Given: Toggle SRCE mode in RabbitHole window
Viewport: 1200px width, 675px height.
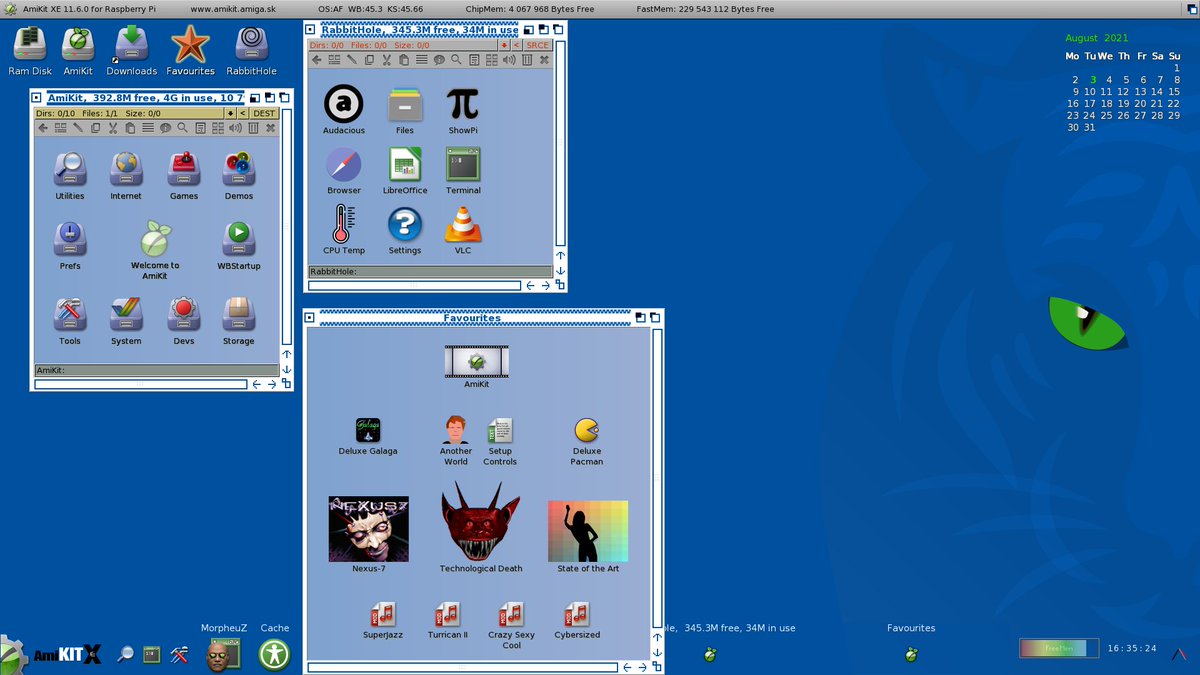Looking at the screenshot, I should tap(538, 45).
